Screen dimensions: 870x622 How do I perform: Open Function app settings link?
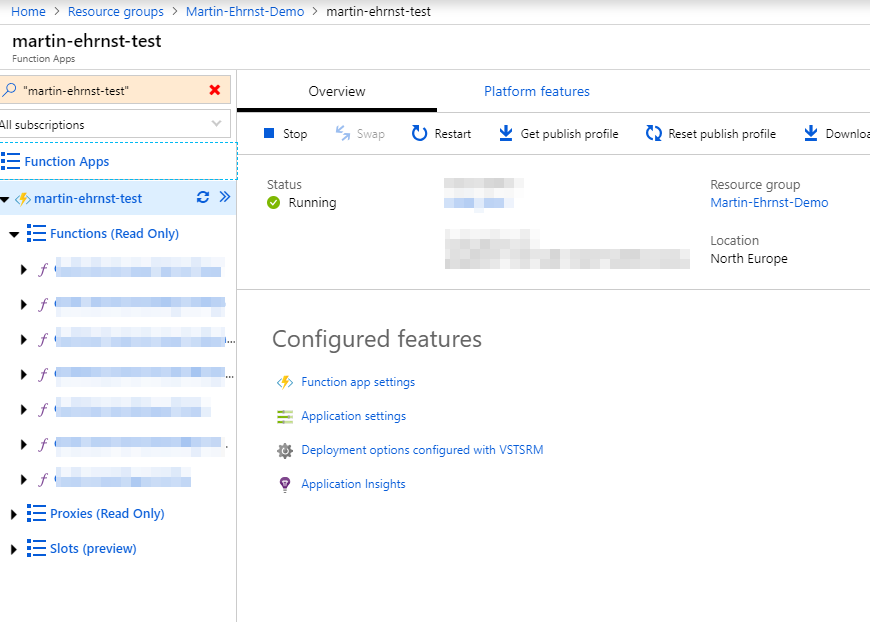(358, 382)
